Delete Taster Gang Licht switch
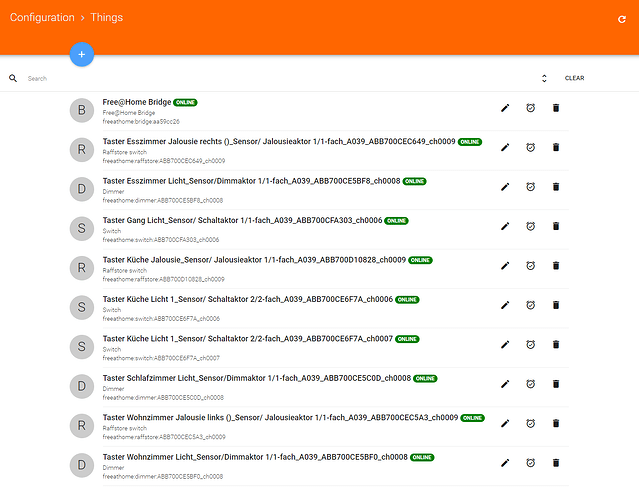 (x=556, y=226)
